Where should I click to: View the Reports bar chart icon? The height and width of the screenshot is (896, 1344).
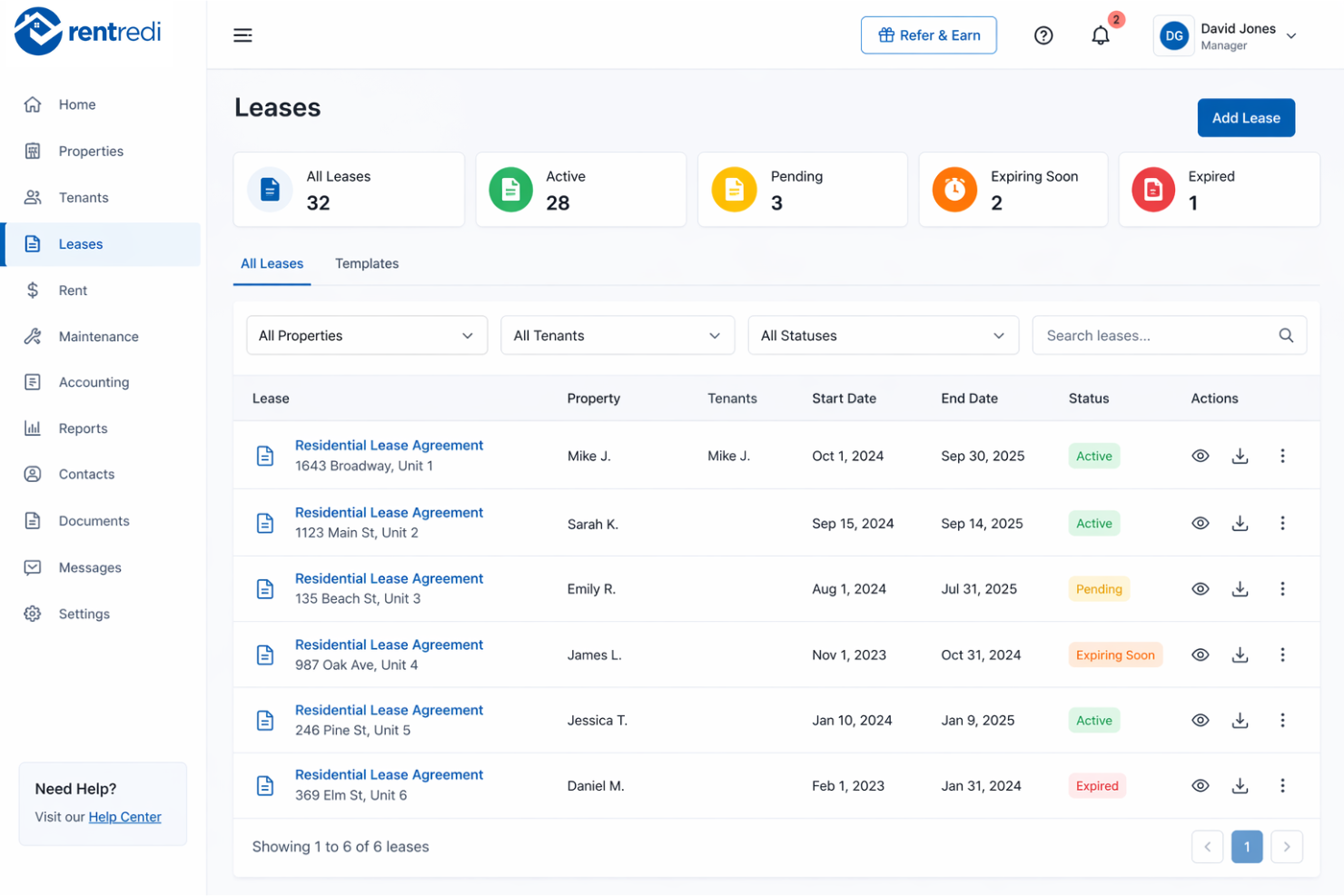pos(33,428)
